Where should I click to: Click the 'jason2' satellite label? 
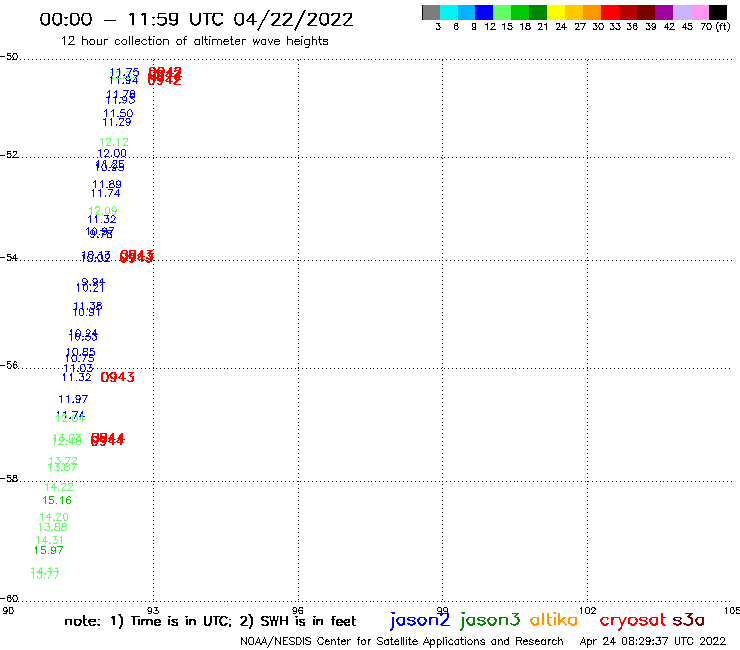[420, 620]
